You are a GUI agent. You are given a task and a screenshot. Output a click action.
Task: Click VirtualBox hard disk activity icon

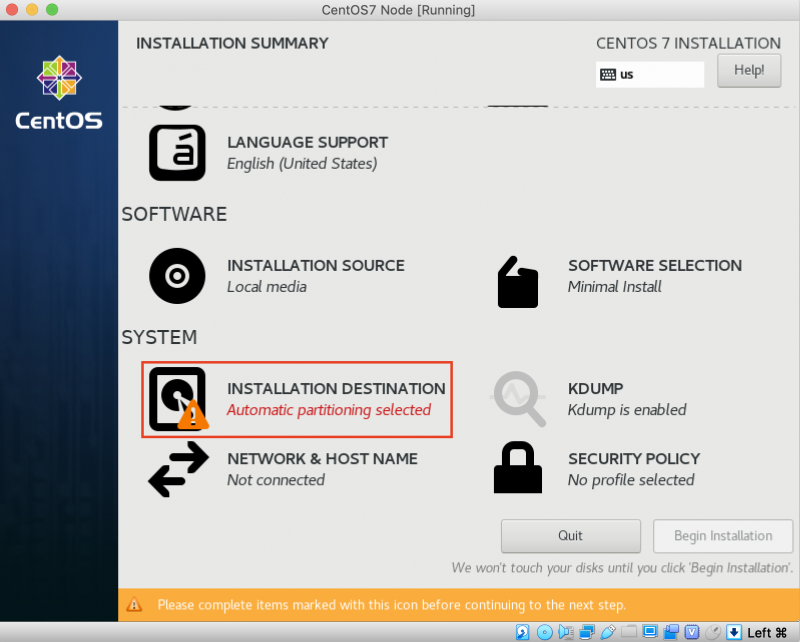(522, 632)
